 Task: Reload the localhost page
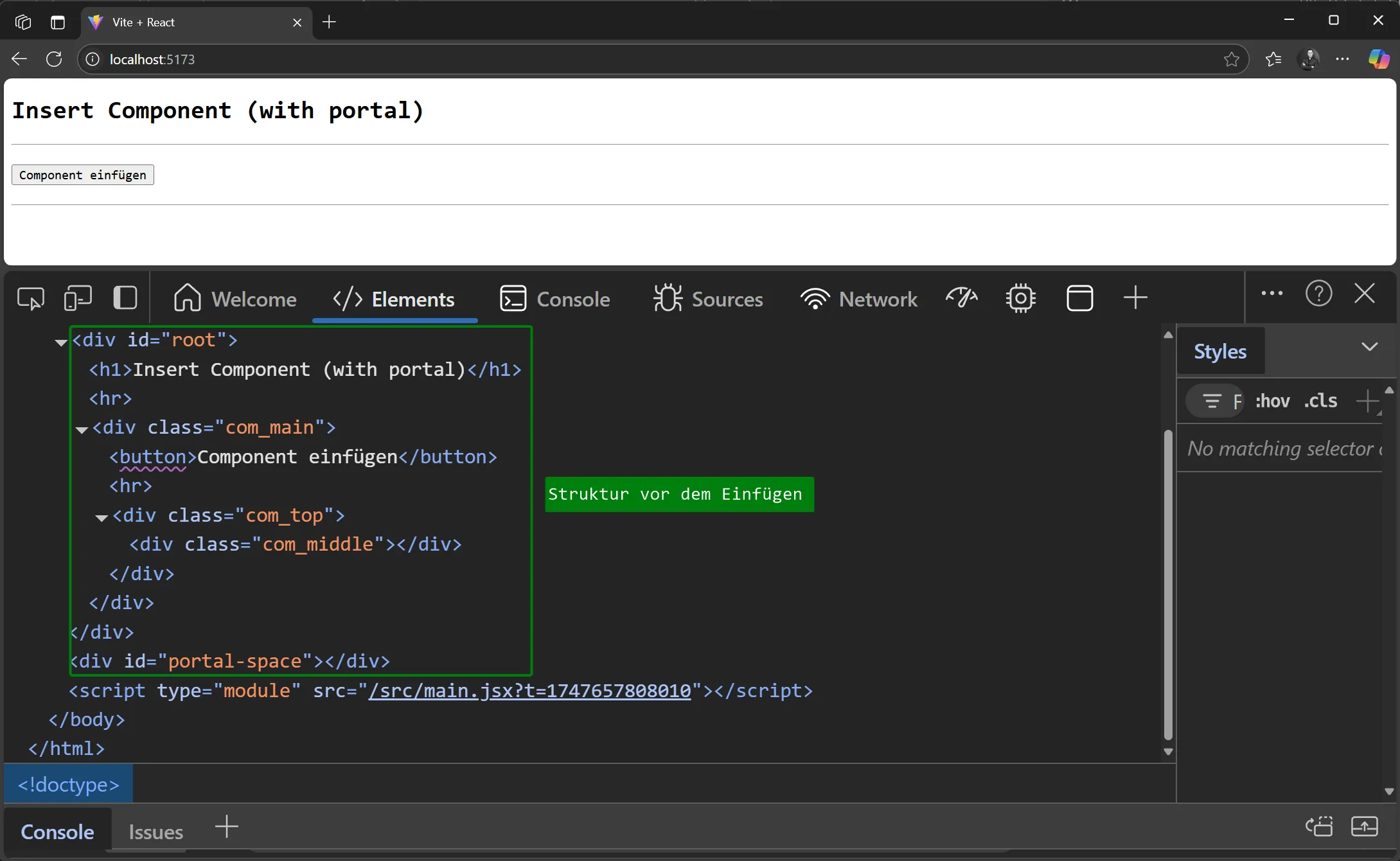pos(54,59)
